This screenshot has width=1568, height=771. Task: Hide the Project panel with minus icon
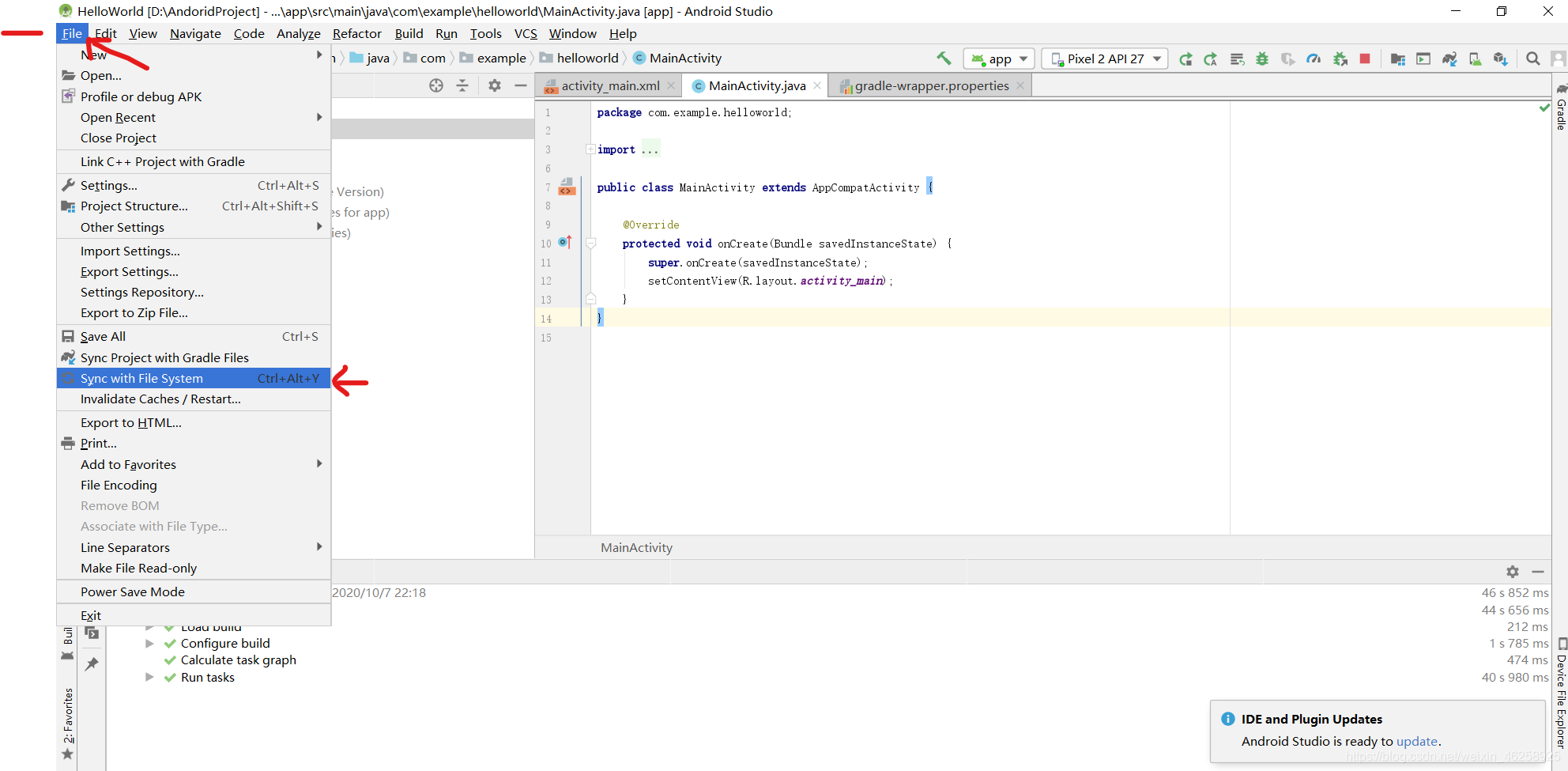[x=521, y=85]
